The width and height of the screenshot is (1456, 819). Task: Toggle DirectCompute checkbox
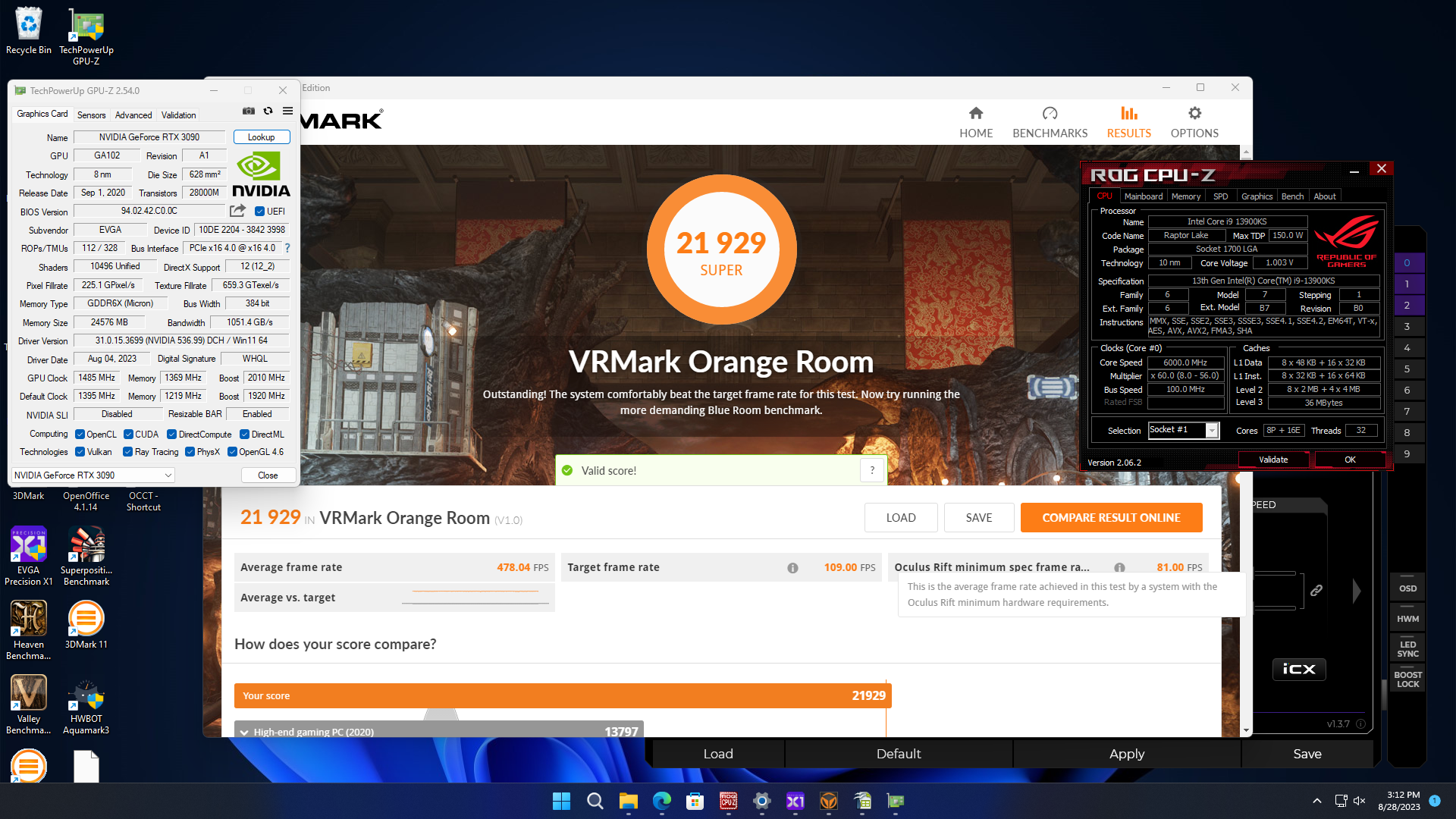click(171, 435)
